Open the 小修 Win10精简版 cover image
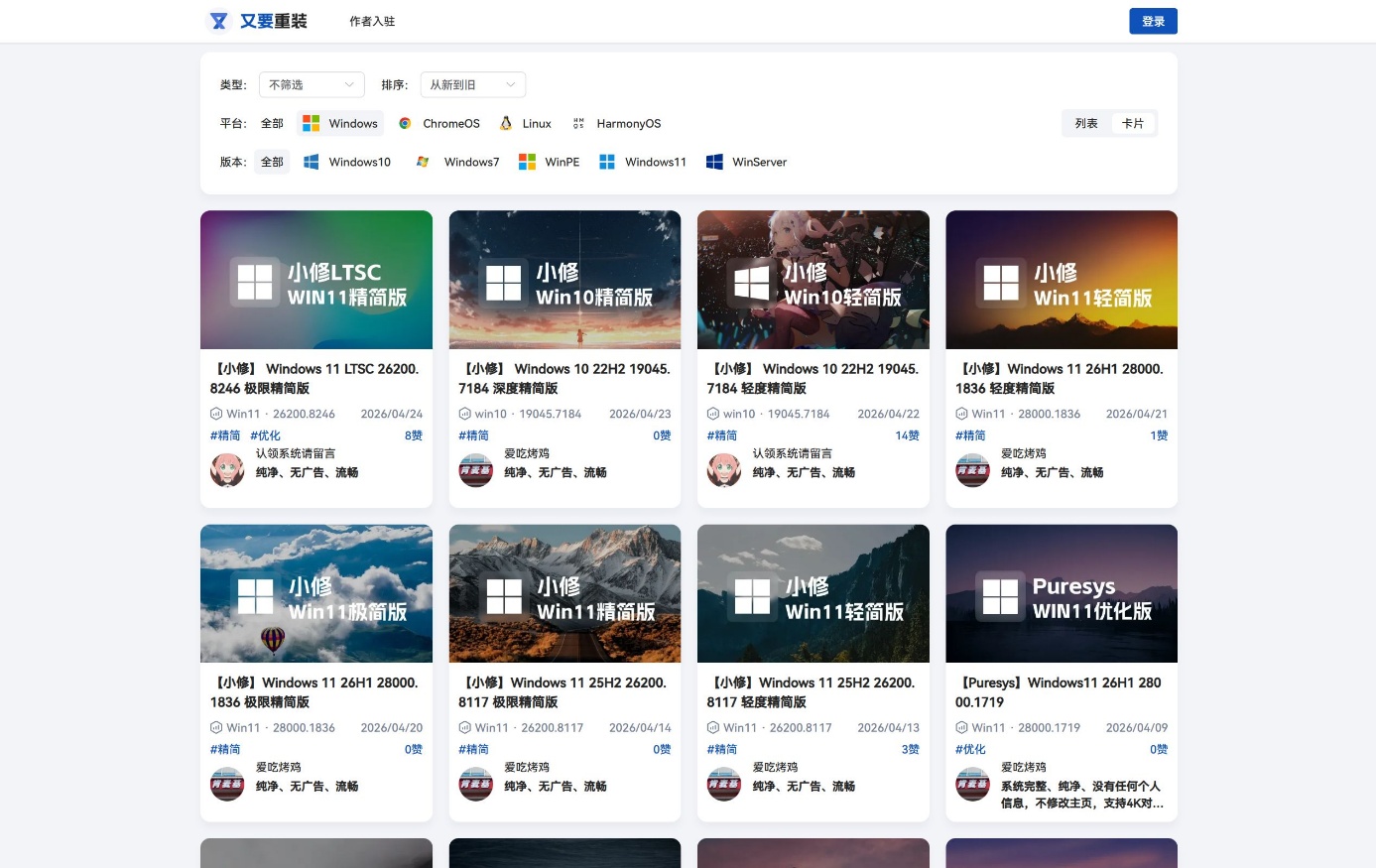This screenshot has width=1376, height=868. pos(564,280)
